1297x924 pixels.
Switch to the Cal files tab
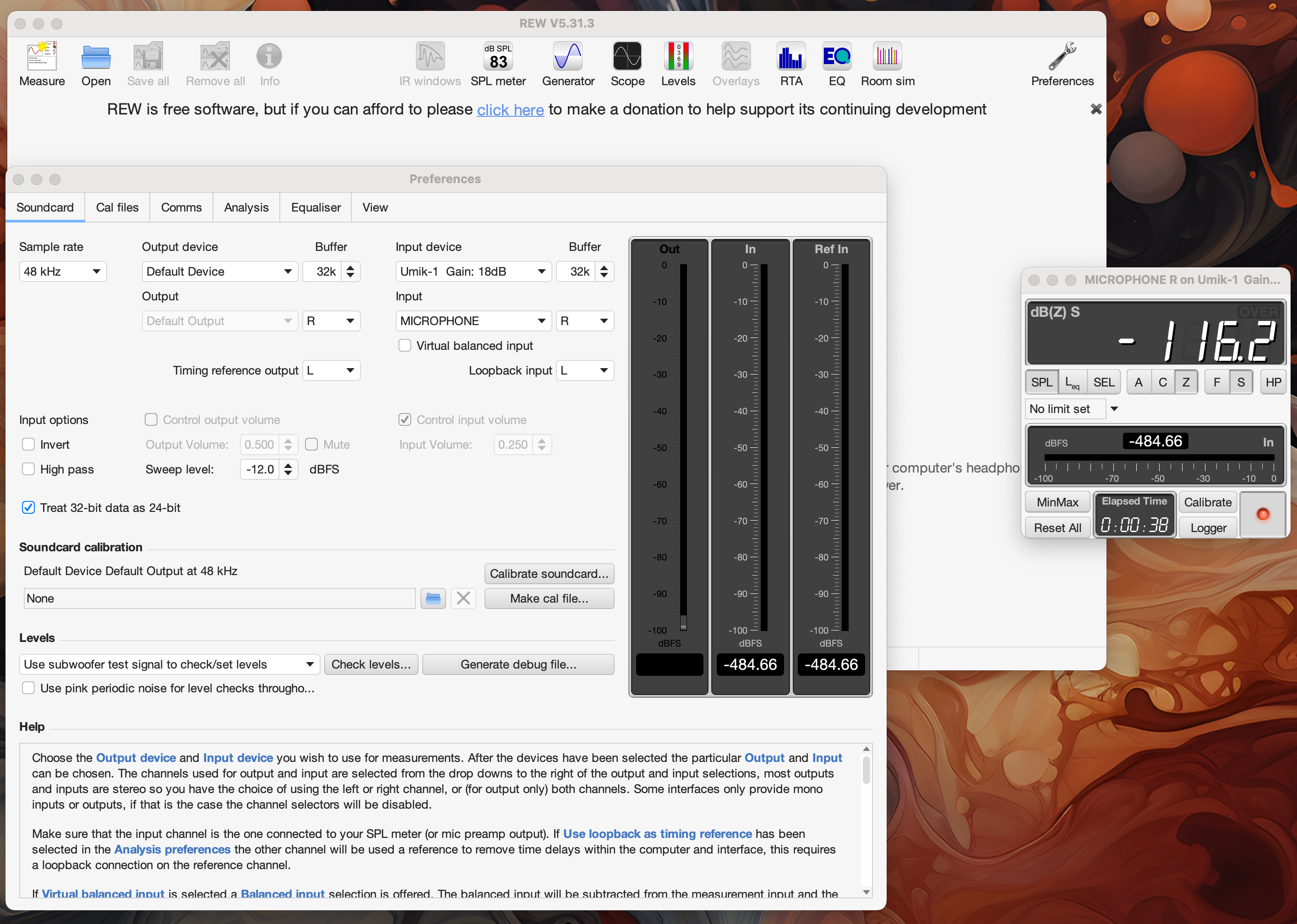point(117,207)
